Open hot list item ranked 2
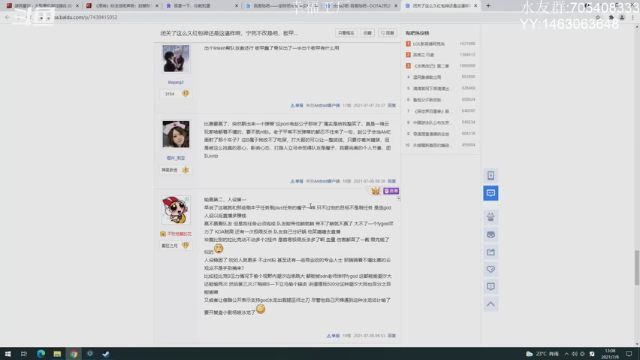 424,55
